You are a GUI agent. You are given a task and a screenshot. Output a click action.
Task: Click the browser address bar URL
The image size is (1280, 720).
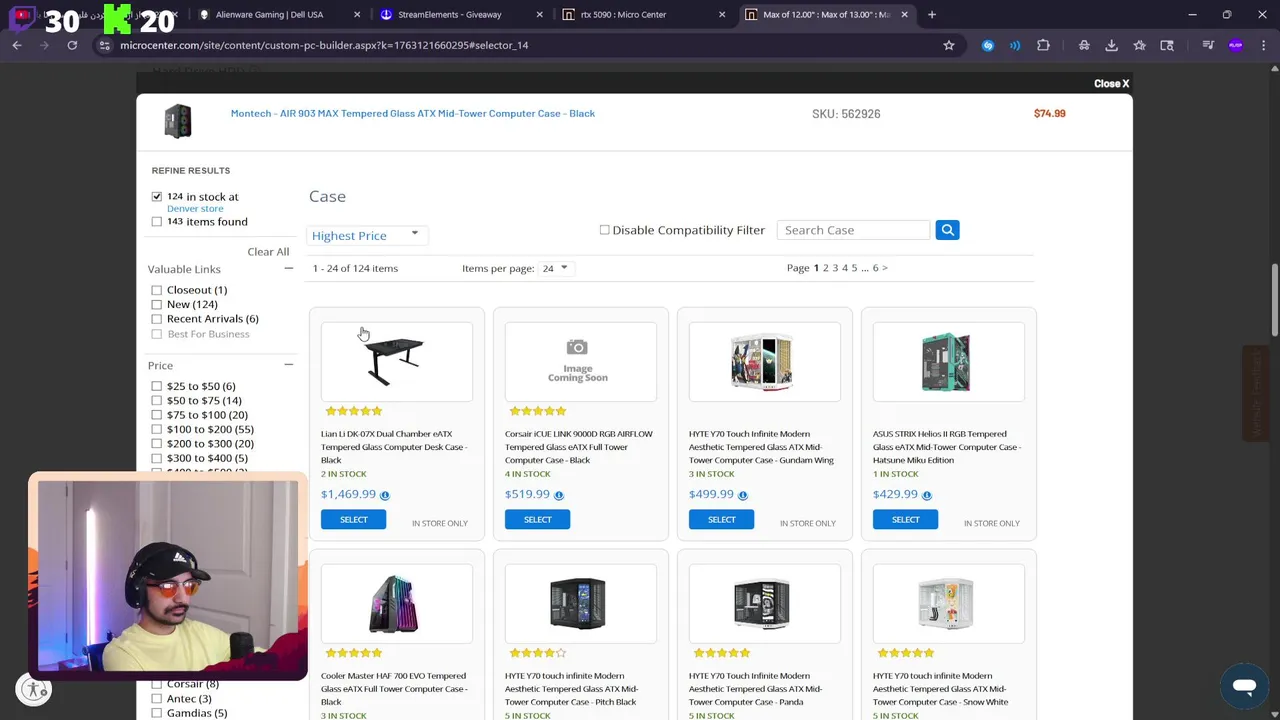(324, 45)
